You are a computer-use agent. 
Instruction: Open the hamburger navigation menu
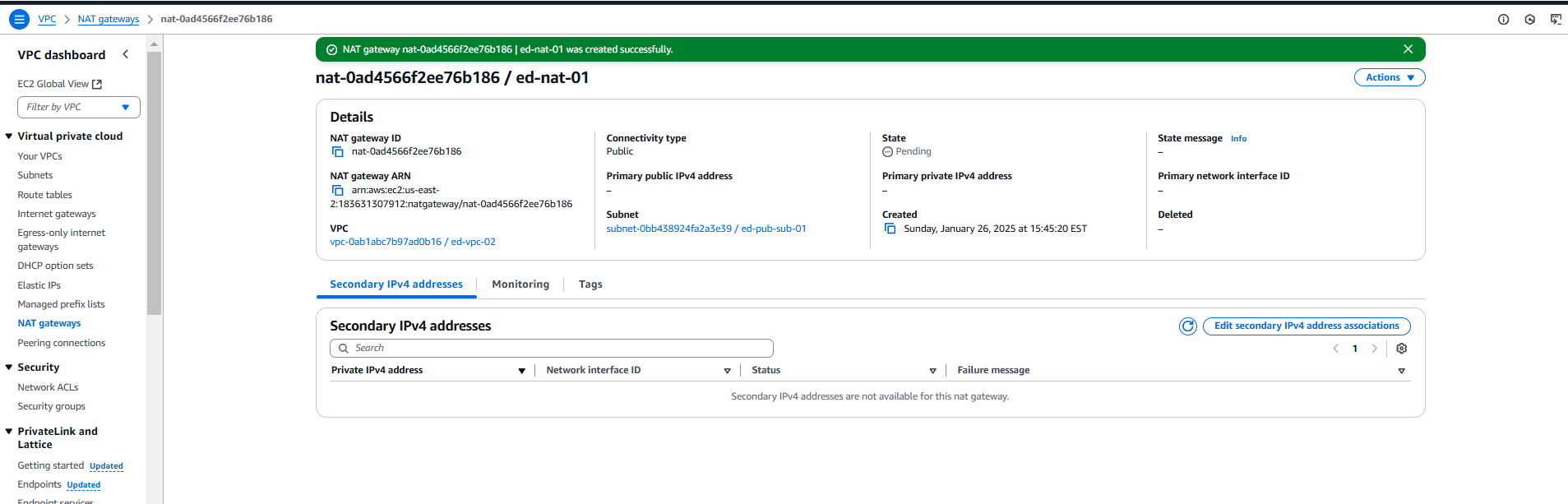[x=19, y=19]
